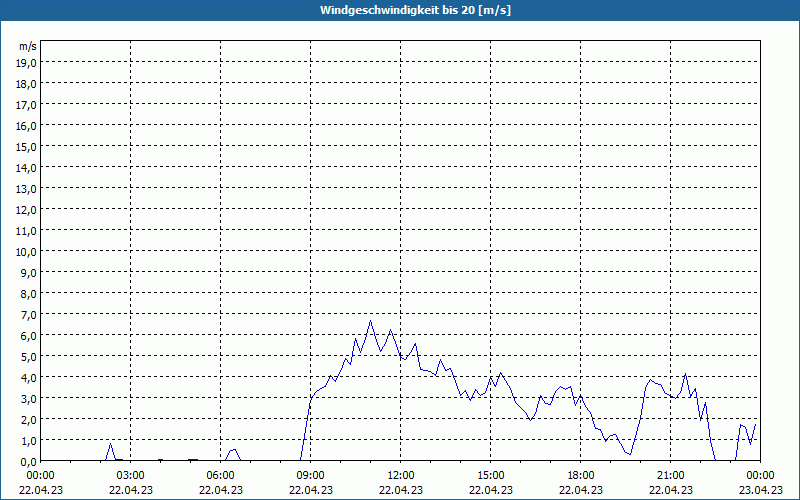Click the chart title 'Windgeschwindigkeit bis 20 [m/s]'
This screenshot has height=500, width=800.
pyautogui.click(x=415, y=10)
